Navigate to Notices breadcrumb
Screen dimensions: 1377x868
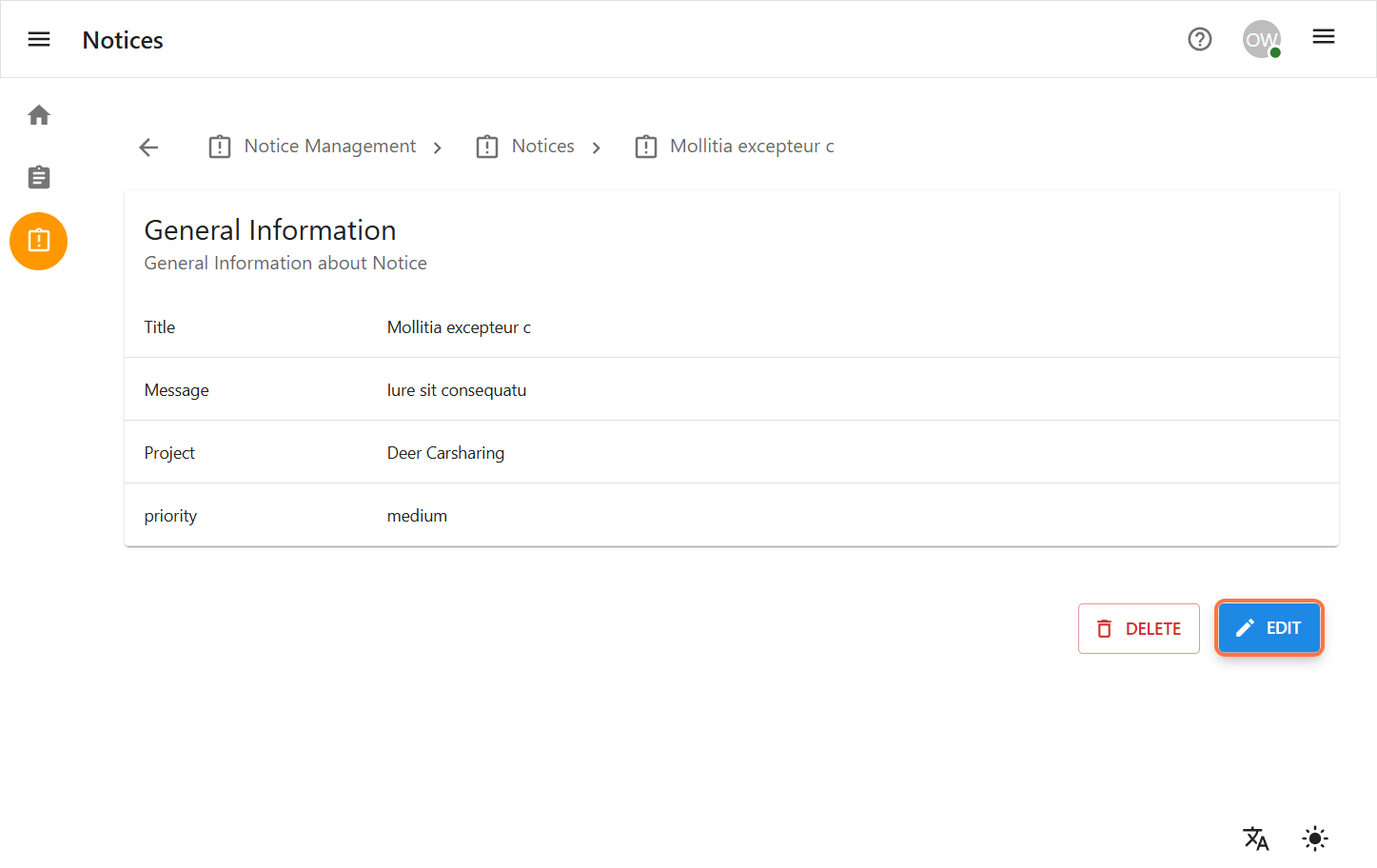(x=542, y=147)
